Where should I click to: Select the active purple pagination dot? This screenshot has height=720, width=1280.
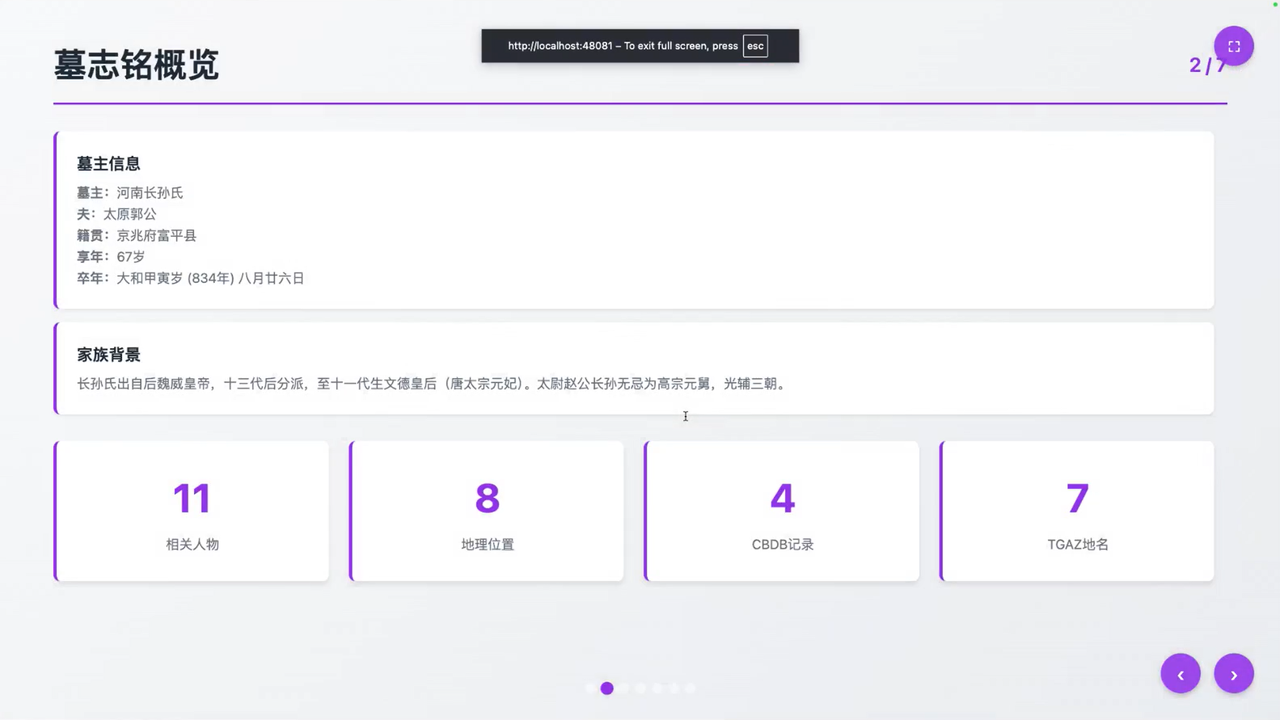[x=606, y=688]
